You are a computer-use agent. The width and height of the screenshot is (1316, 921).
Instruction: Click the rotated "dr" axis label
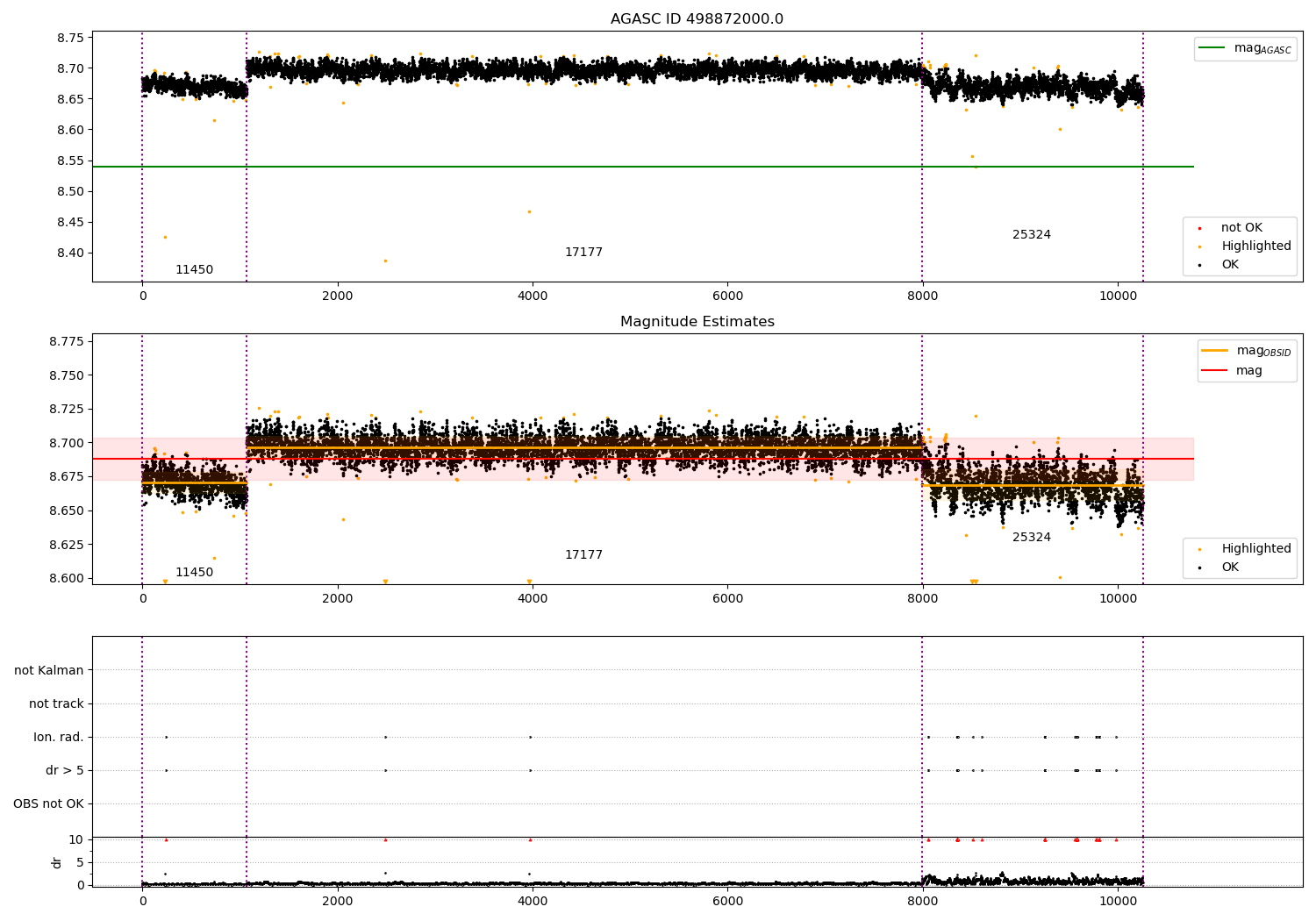[57, 862]
